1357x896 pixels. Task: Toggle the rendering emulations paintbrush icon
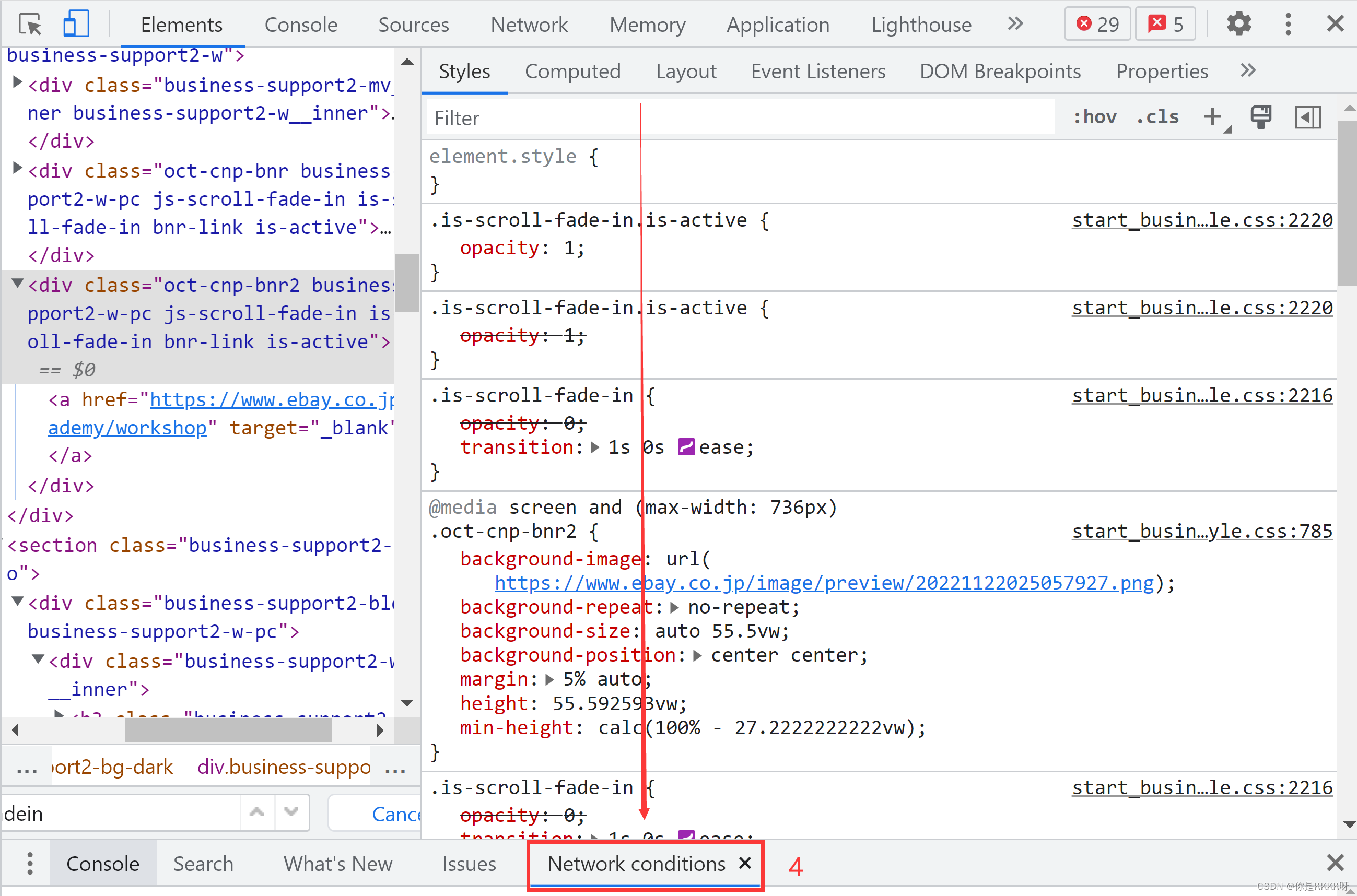point(1260,116)
